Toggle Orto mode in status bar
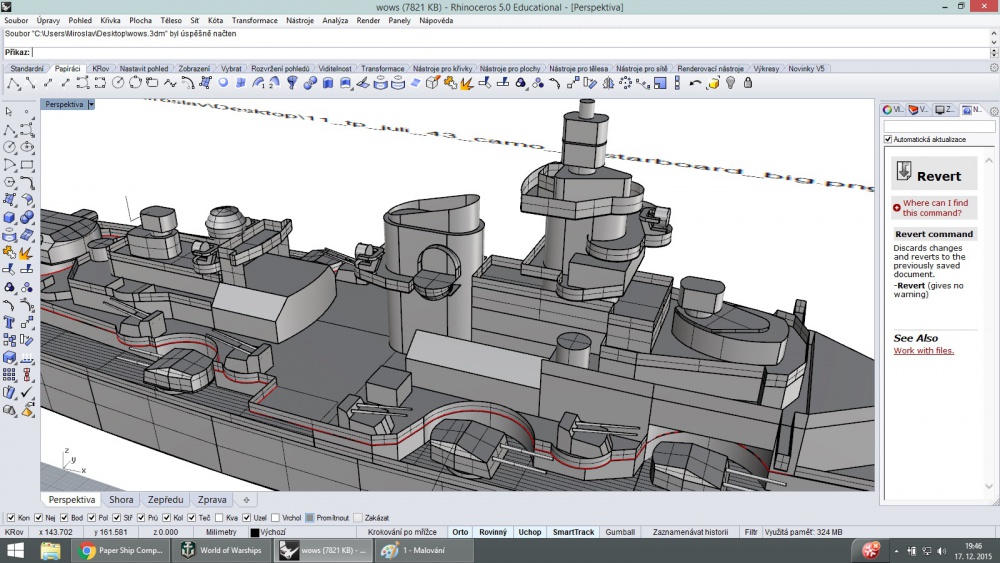1000x563 pixels. [x=460, y=532]
